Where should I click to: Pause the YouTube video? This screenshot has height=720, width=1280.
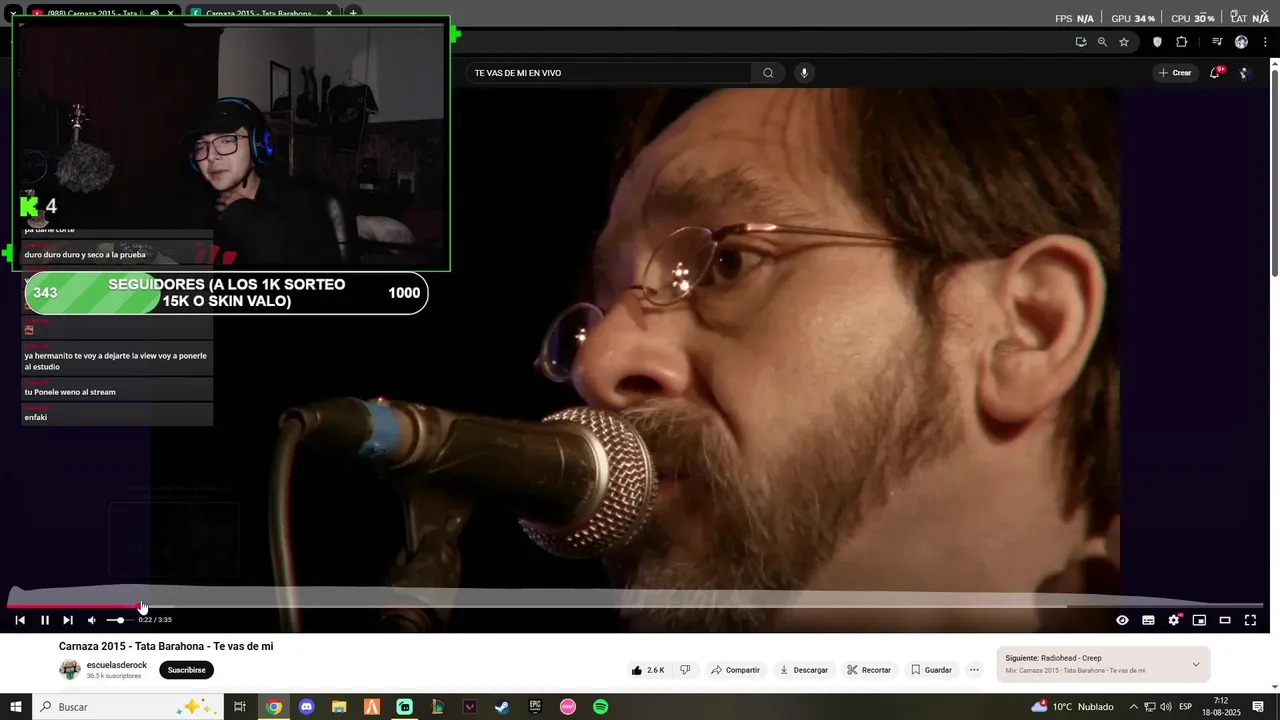pyautogui.click(x=45, y=620)
